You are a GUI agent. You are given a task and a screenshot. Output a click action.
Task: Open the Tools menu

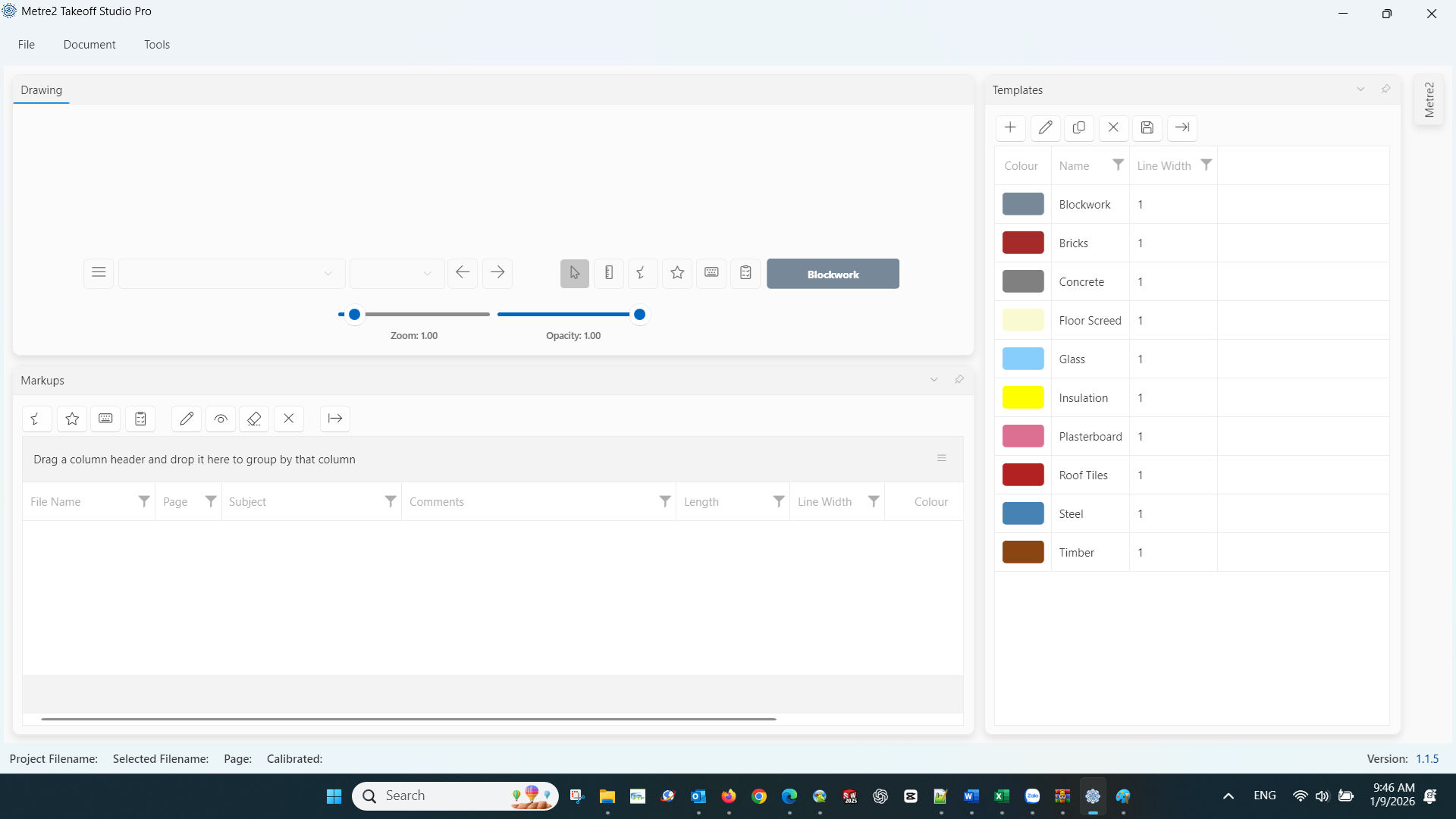[x=157, y=45]
